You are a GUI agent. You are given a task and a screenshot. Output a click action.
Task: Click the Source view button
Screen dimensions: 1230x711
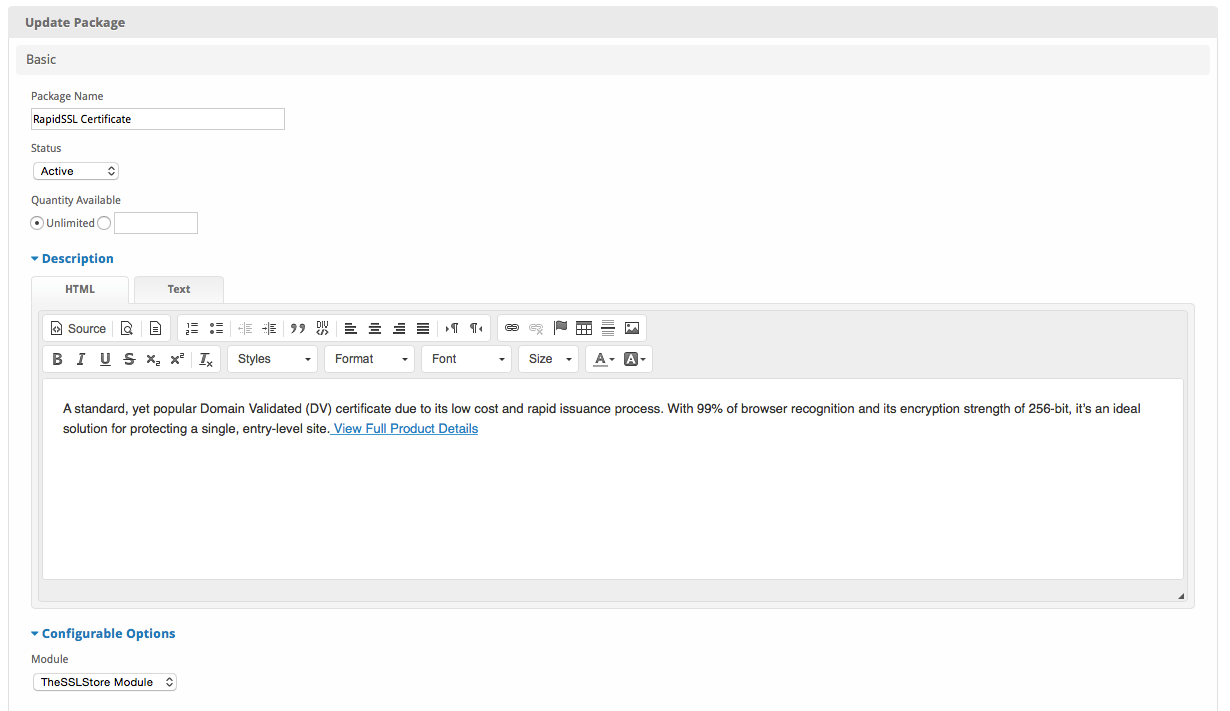[x=78, y=328]
